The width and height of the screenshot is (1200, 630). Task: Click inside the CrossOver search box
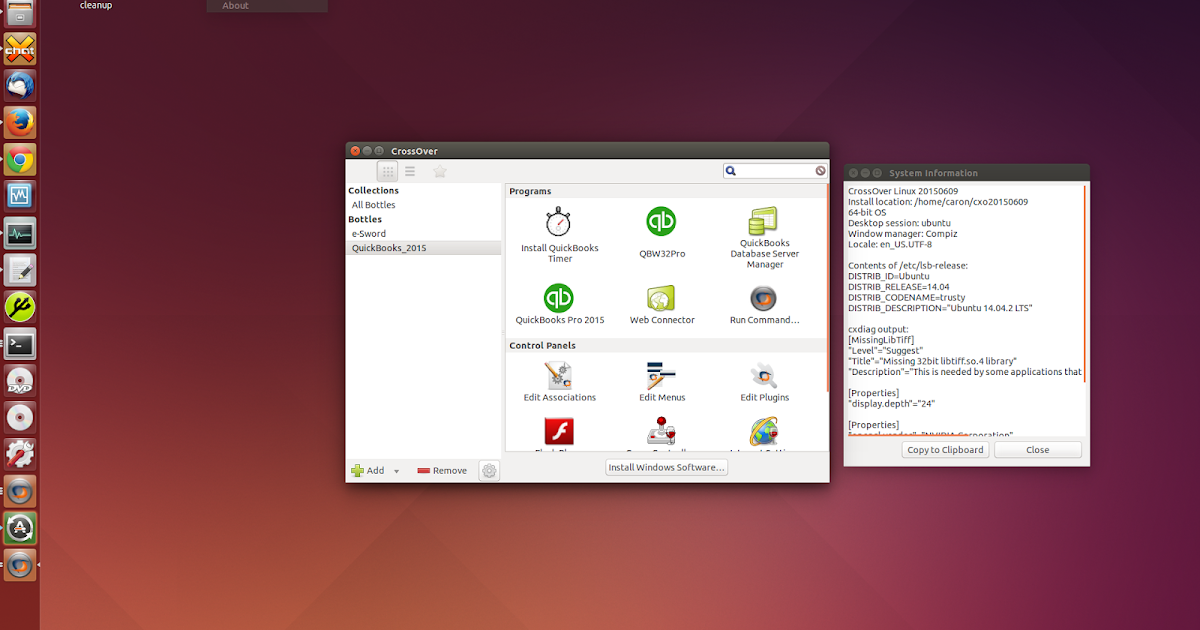[x=775, y=171]
